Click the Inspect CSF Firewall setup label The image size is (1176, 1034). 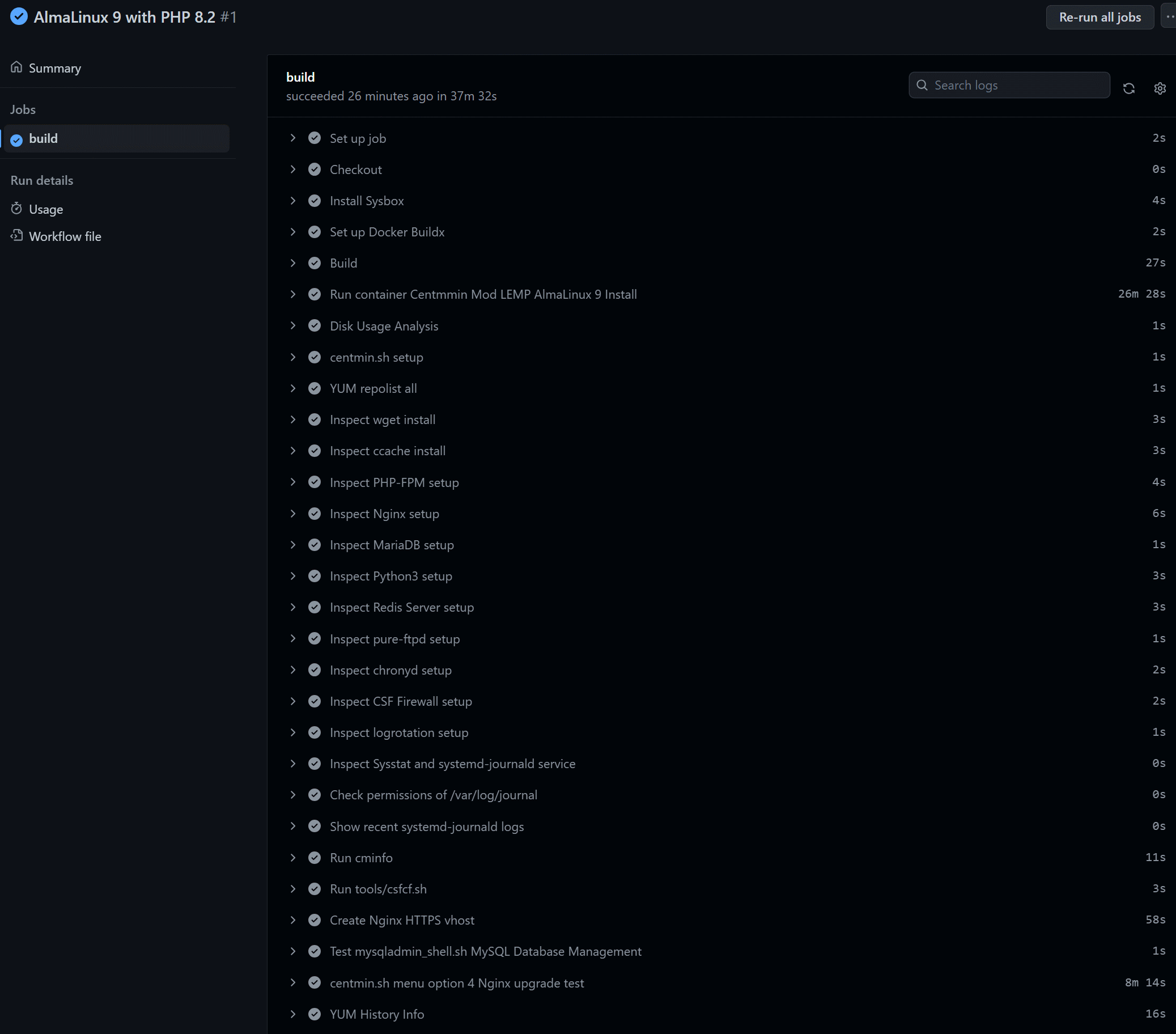click(401, 701)
